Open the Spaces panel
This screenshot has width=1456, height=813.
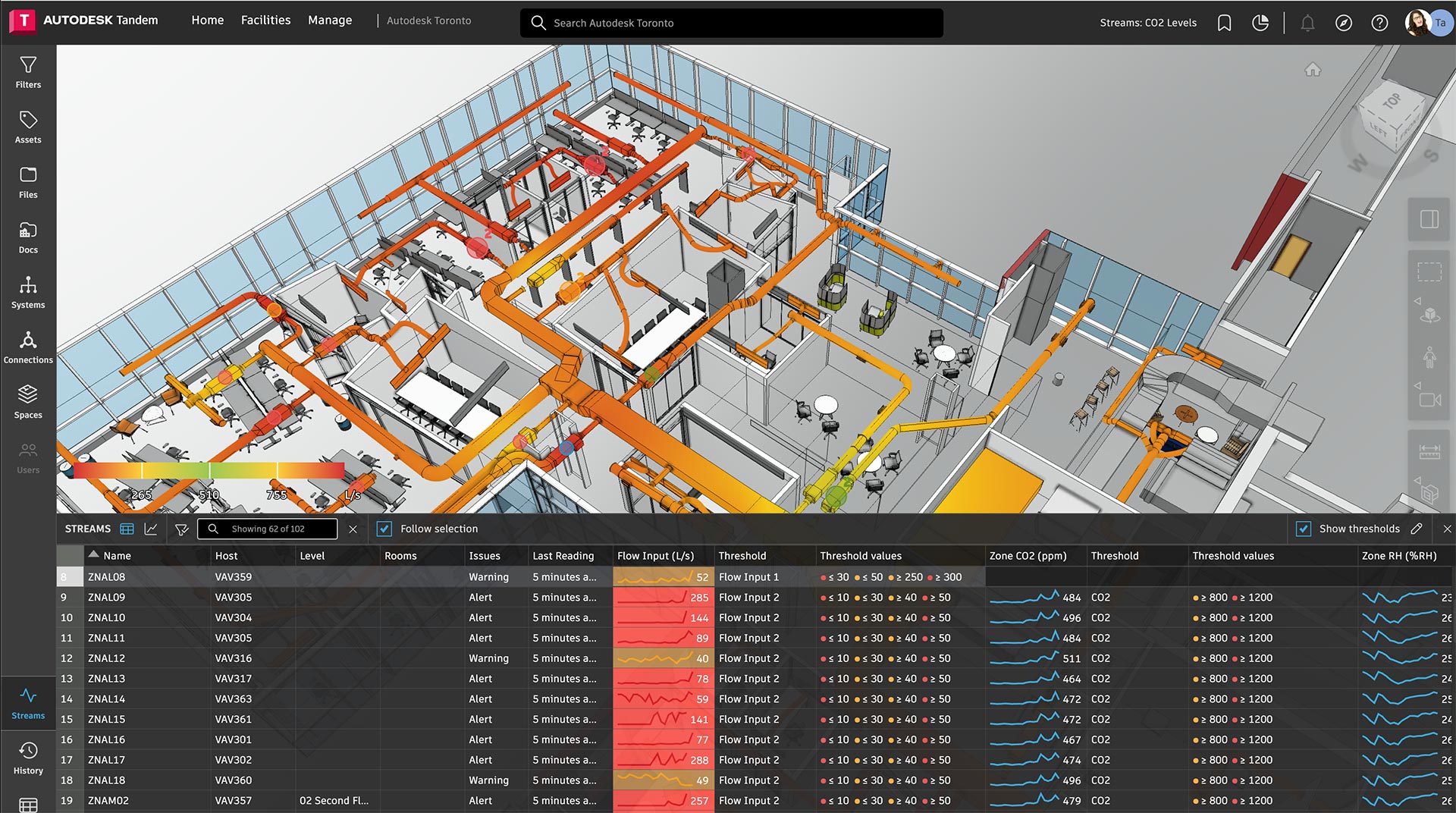tap(28, 403)
